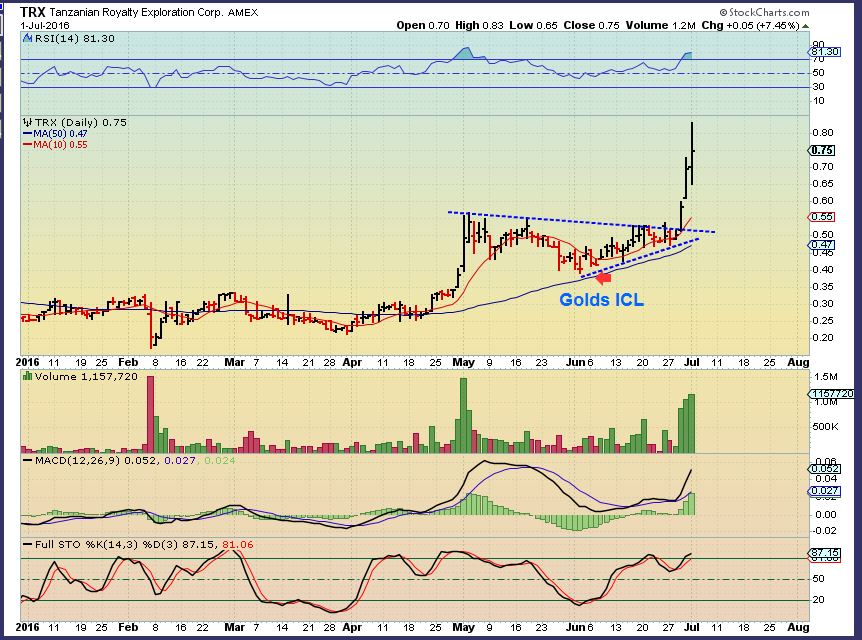This screenshot has height=640, width=862.
Task: Select the 0.052 MACD tag on the right axis
Action: [825, 468]
